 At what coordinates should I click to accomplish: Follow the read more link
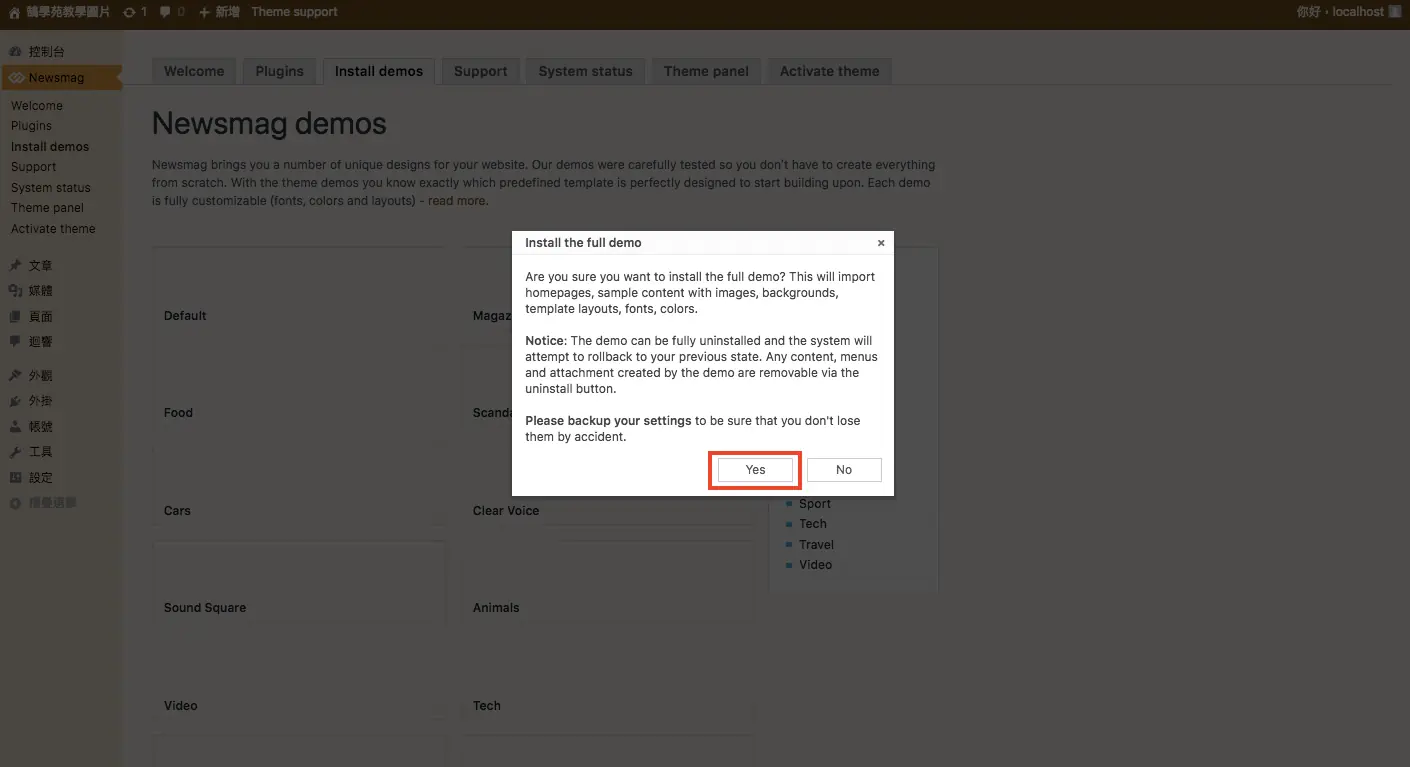tap(458, 201)
